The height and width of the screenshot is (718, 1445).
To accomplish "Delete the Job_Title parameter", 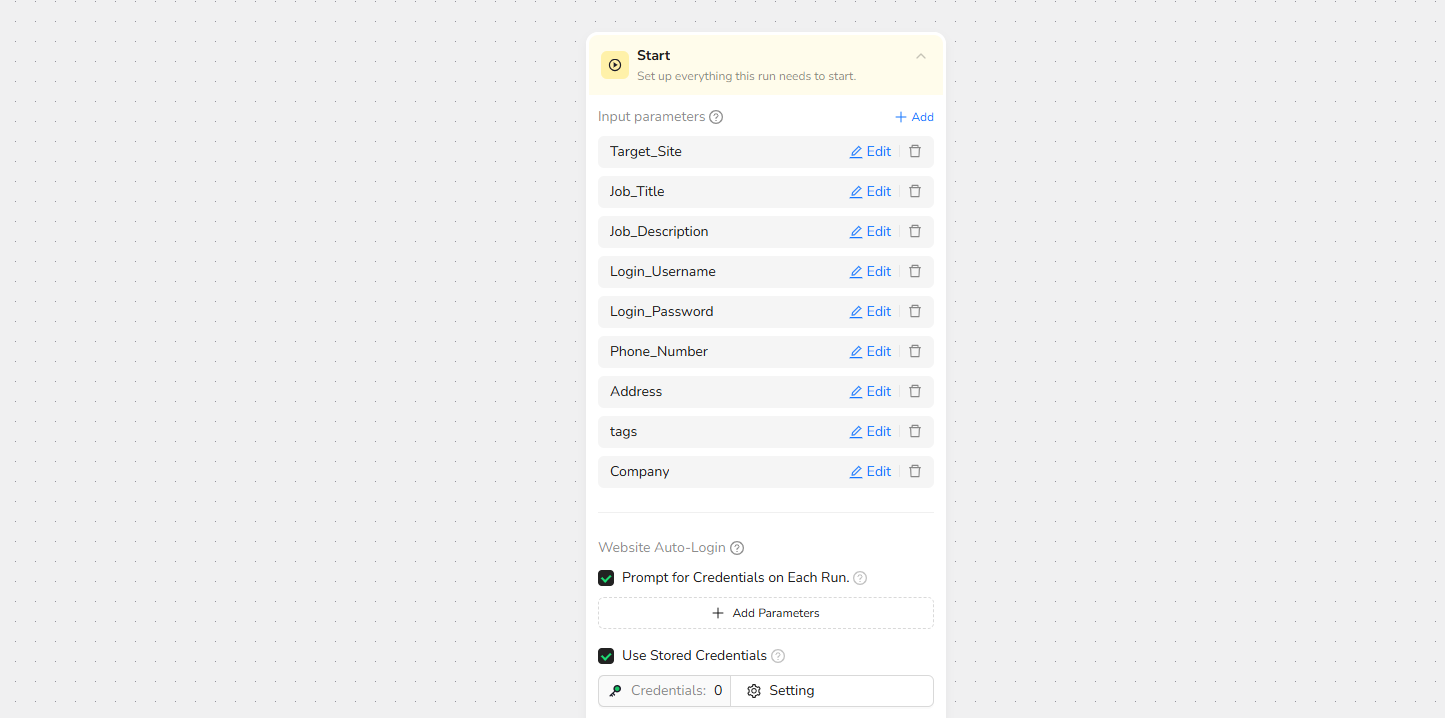I will (914, 192).
